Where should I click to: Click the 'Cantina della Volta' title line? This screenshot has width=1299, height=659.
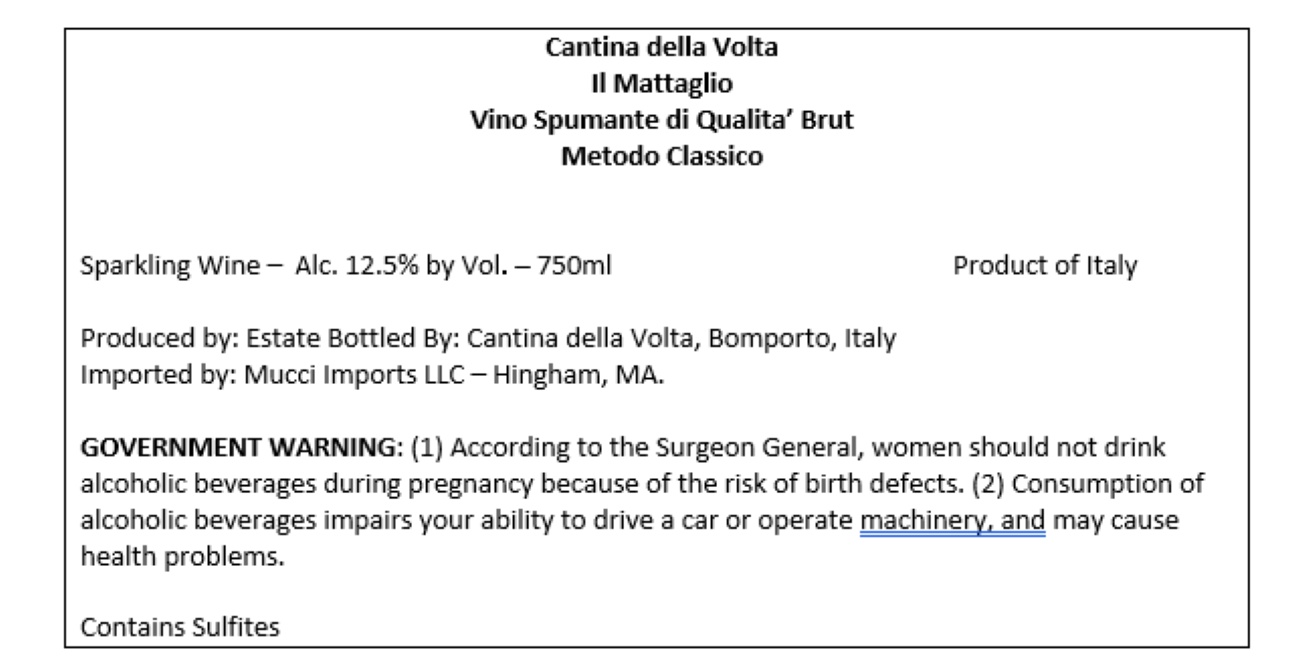pos(661,47)
